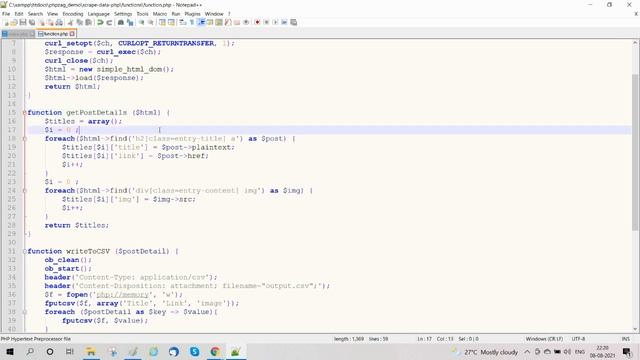
Task: Toggle file monitoring eye icon
Action: pyautogui.click(x=246, y=22)
